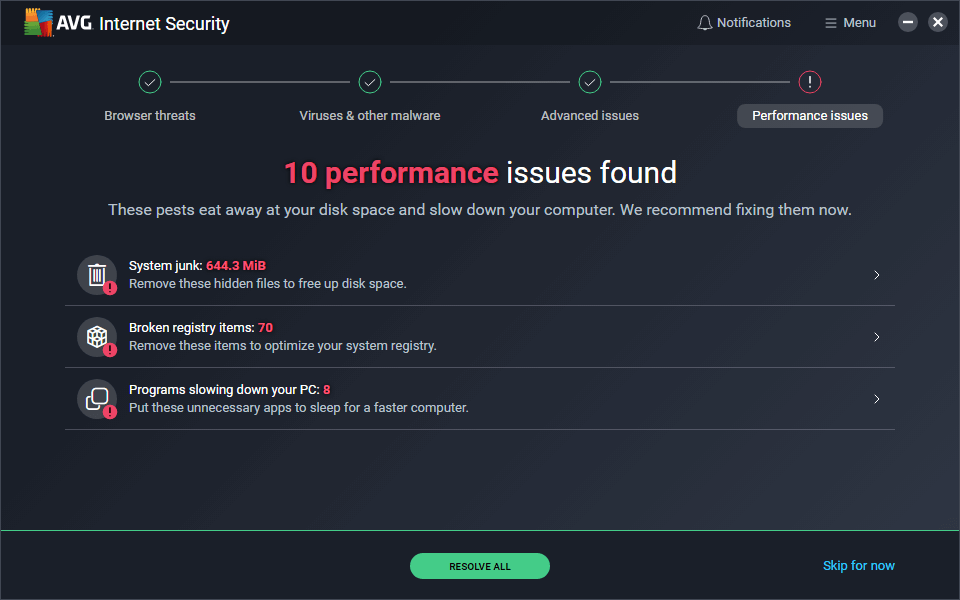Click the AVG logo icon

[40, 23]
